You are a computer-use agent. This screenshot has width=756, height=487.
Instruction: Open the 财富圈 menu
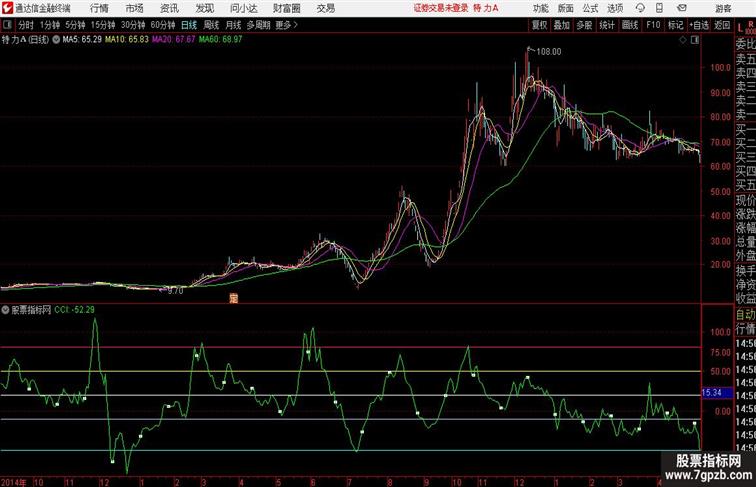coord(286,8)
